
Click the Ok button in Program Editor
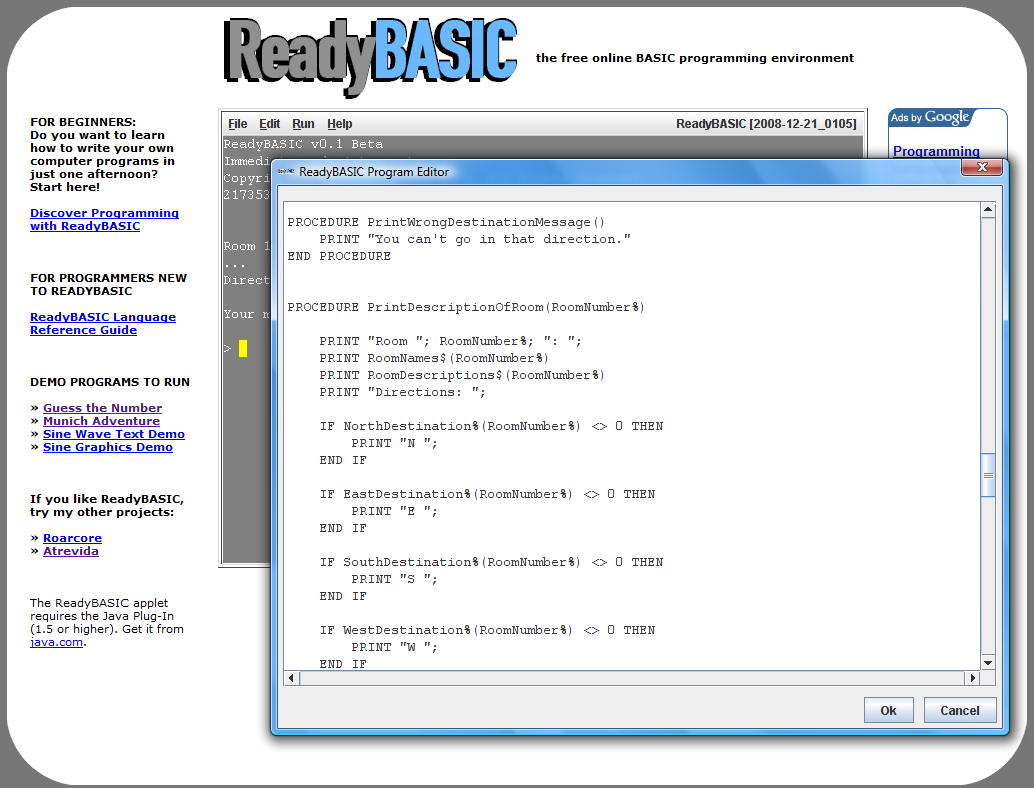click(x=888, y=710)
